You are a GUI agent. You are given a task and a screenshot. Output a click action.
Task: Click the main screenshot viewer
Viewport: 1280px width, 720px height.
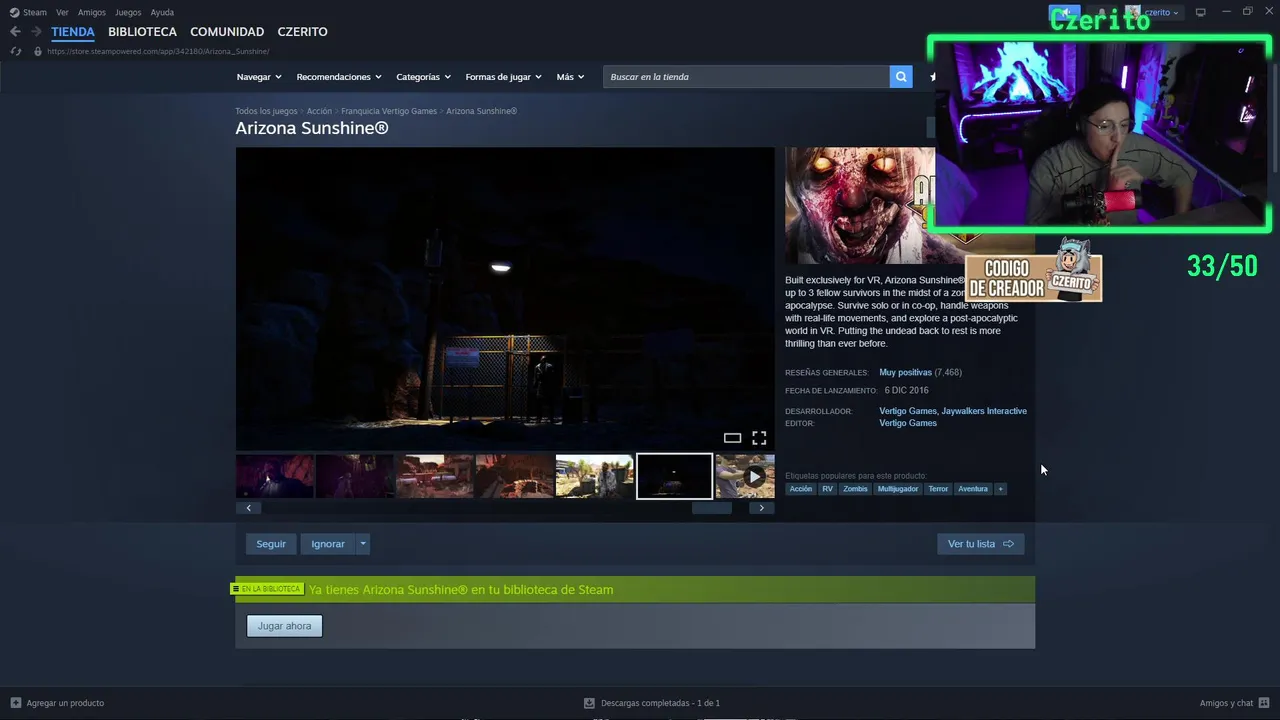point(505,299)
